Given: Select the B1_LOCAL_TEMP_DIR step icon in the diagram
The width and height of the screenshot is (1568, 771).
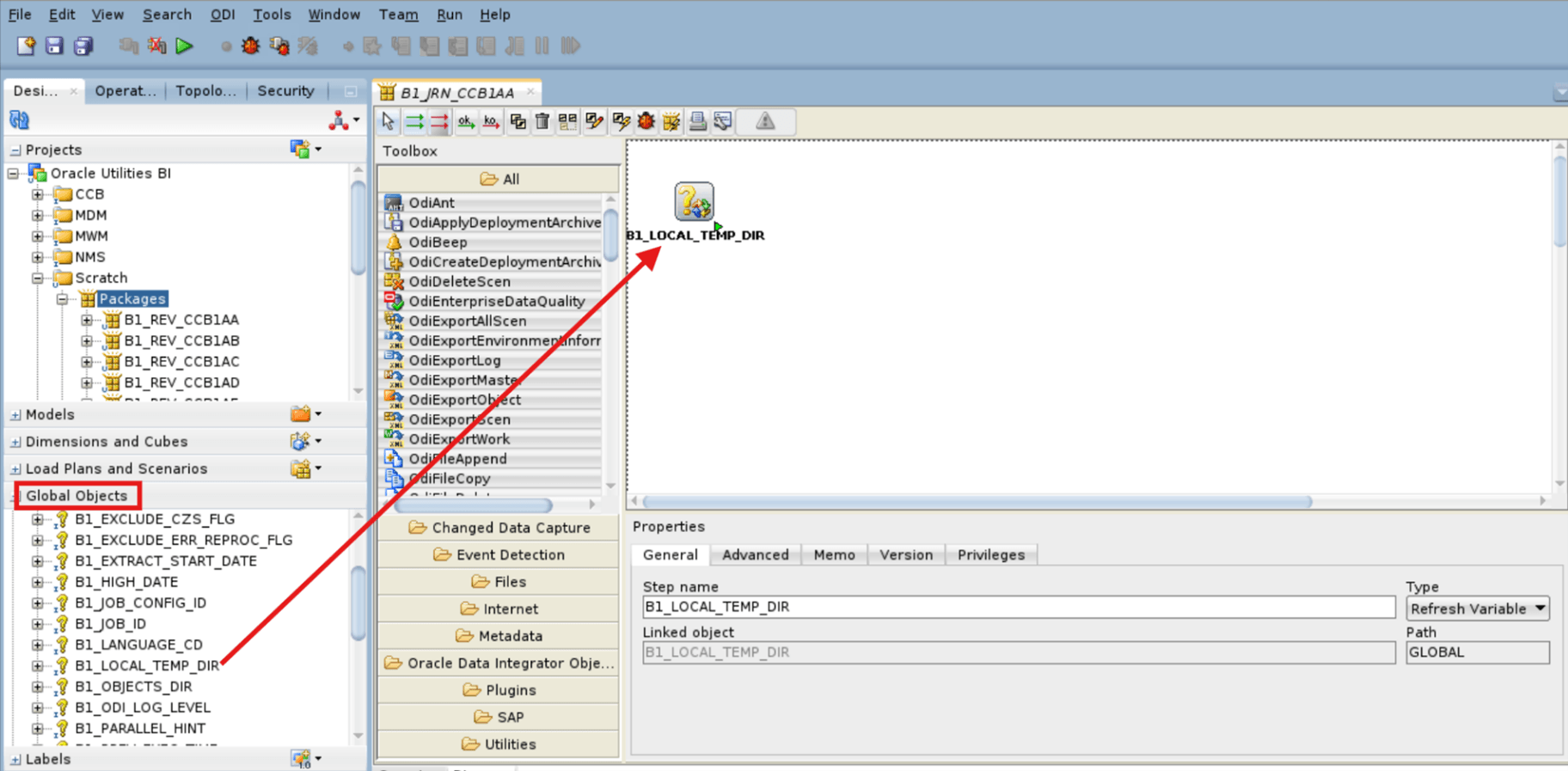Looking at the screenshot, I should point(694,202).
